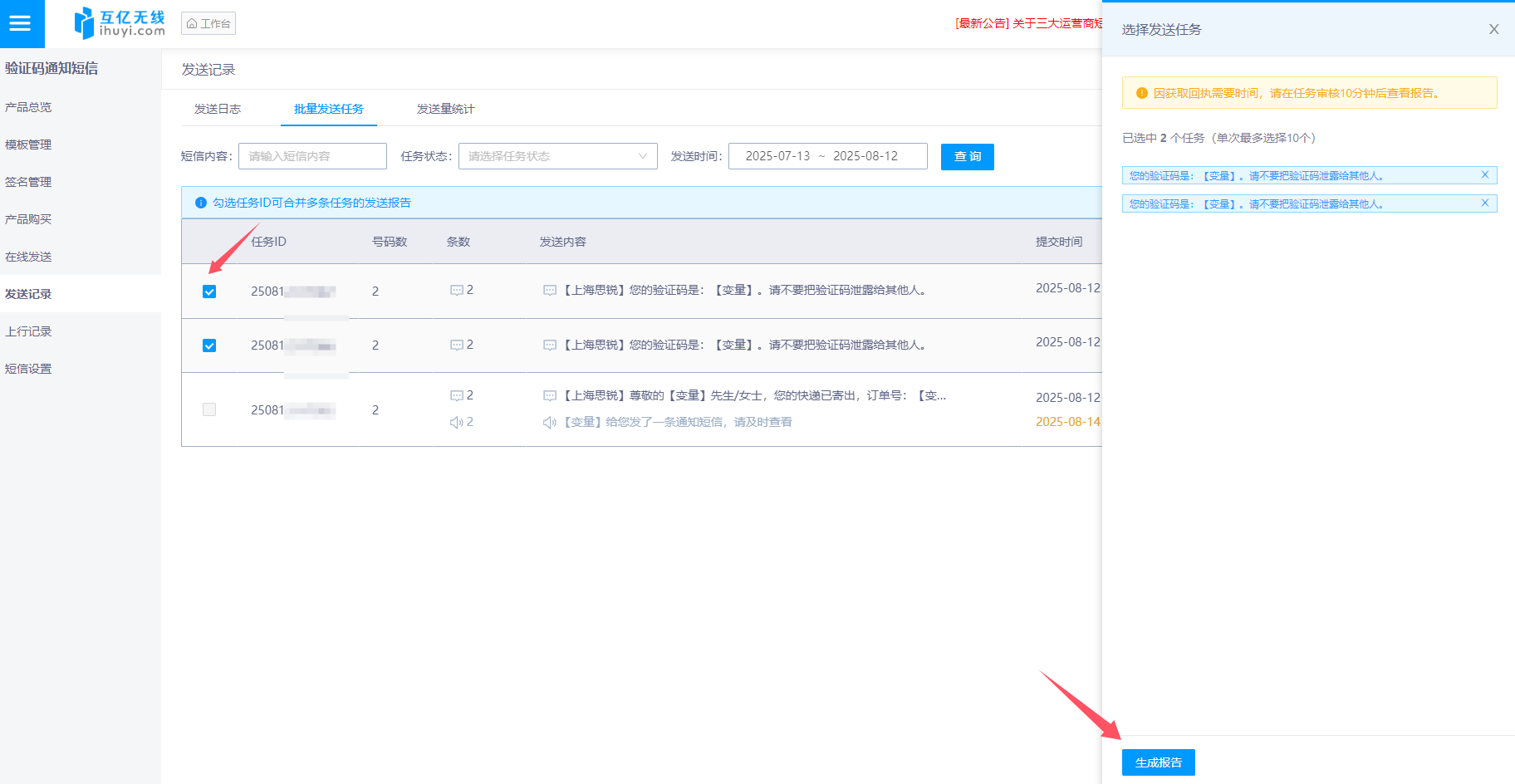The image size is (1515, 784).
Task: Open 模板管理 in sidebar
Action: coord(28,145)
